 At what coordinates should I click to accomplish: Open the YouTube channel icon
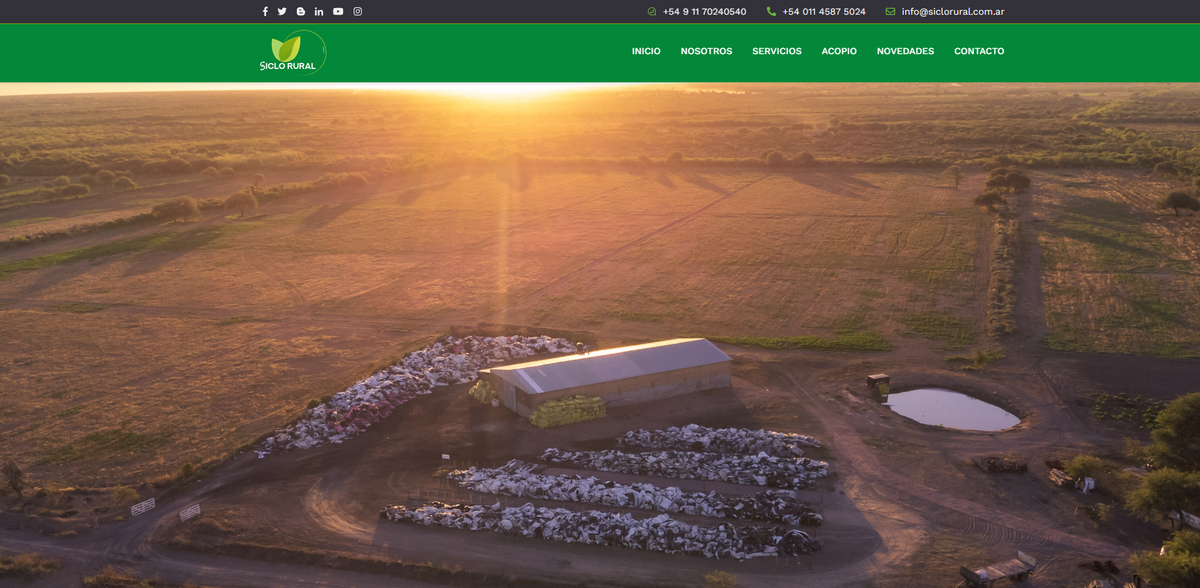(x=337, y=11)
